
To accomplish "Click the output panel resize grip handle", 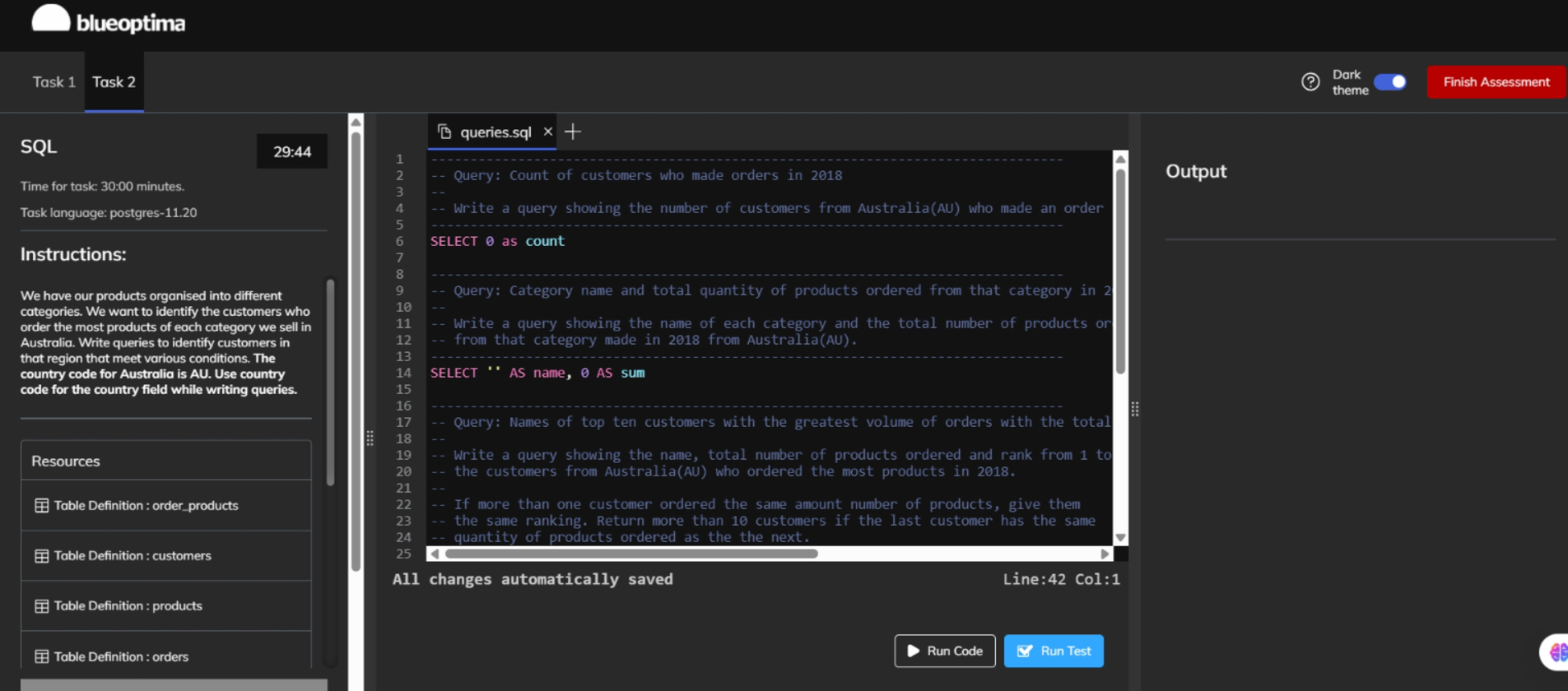I will click(x=1135, y=409).
